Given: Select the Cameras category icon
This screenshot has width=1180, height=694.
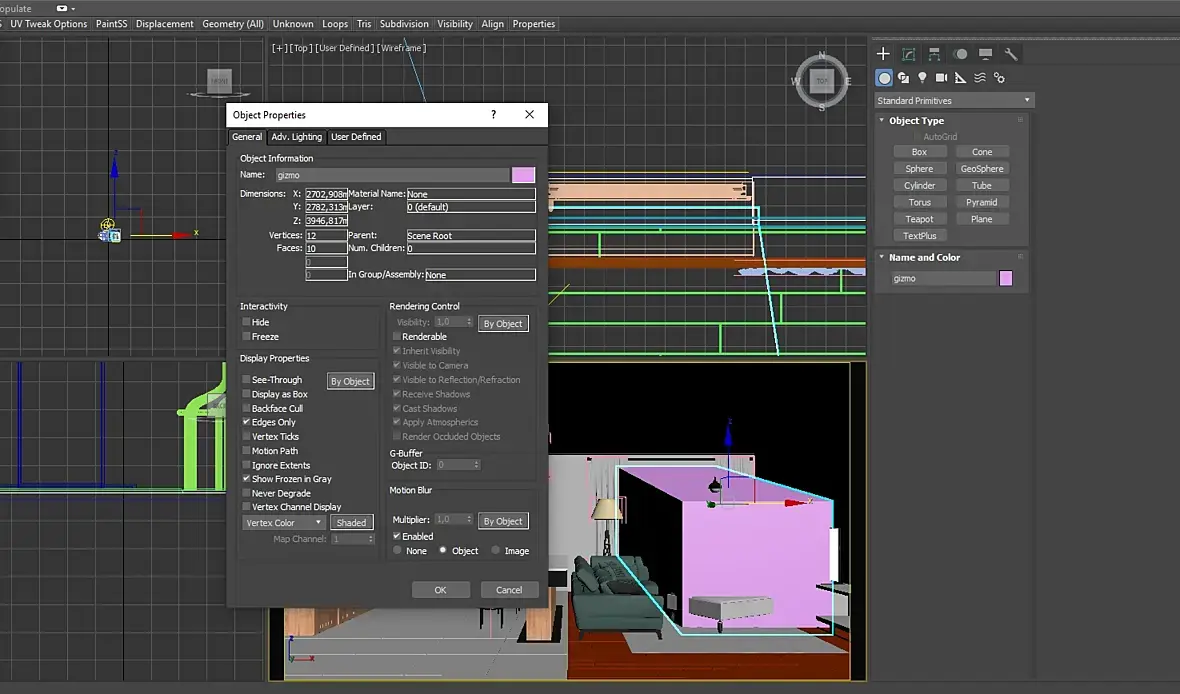Looking at the screenshot, I should (x=941, y=78).
